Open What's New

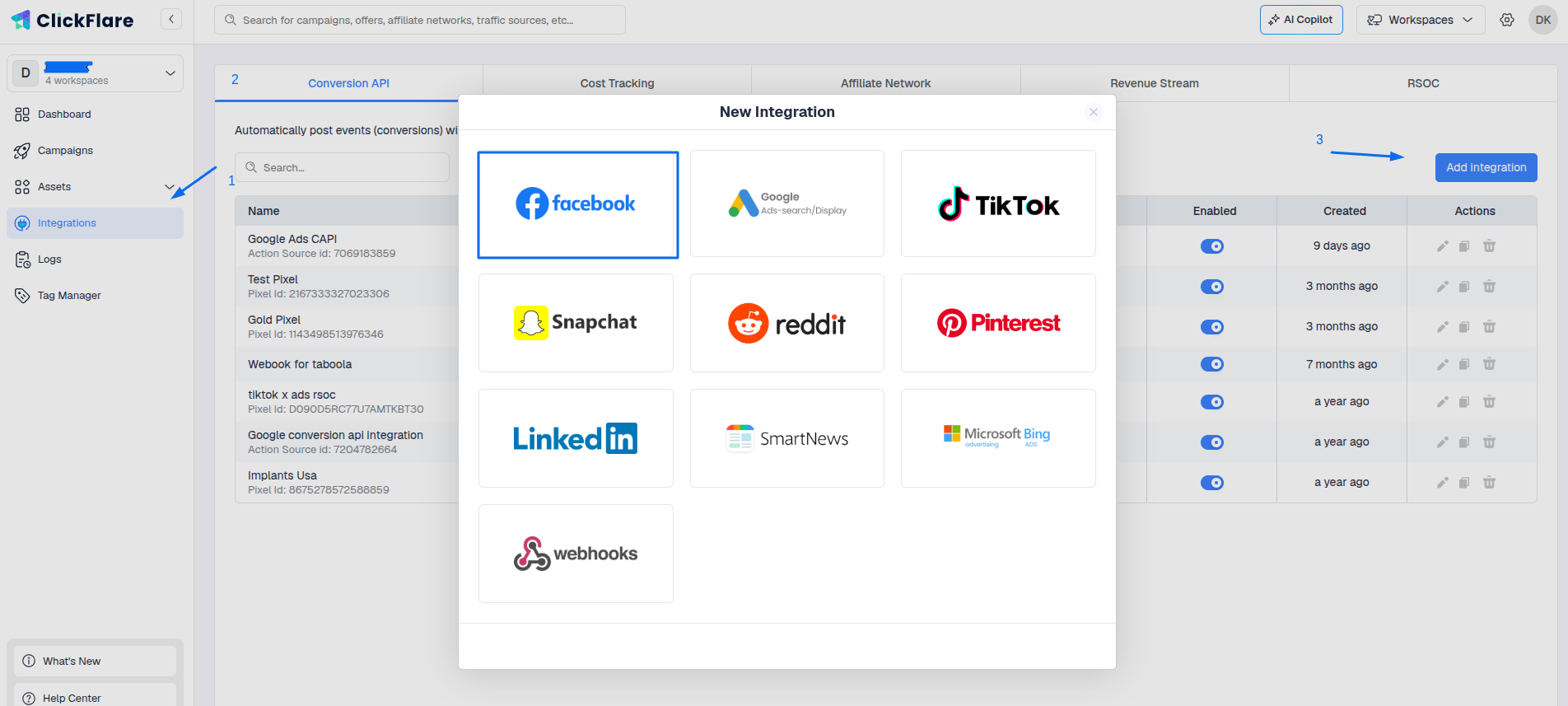point(95,661)
